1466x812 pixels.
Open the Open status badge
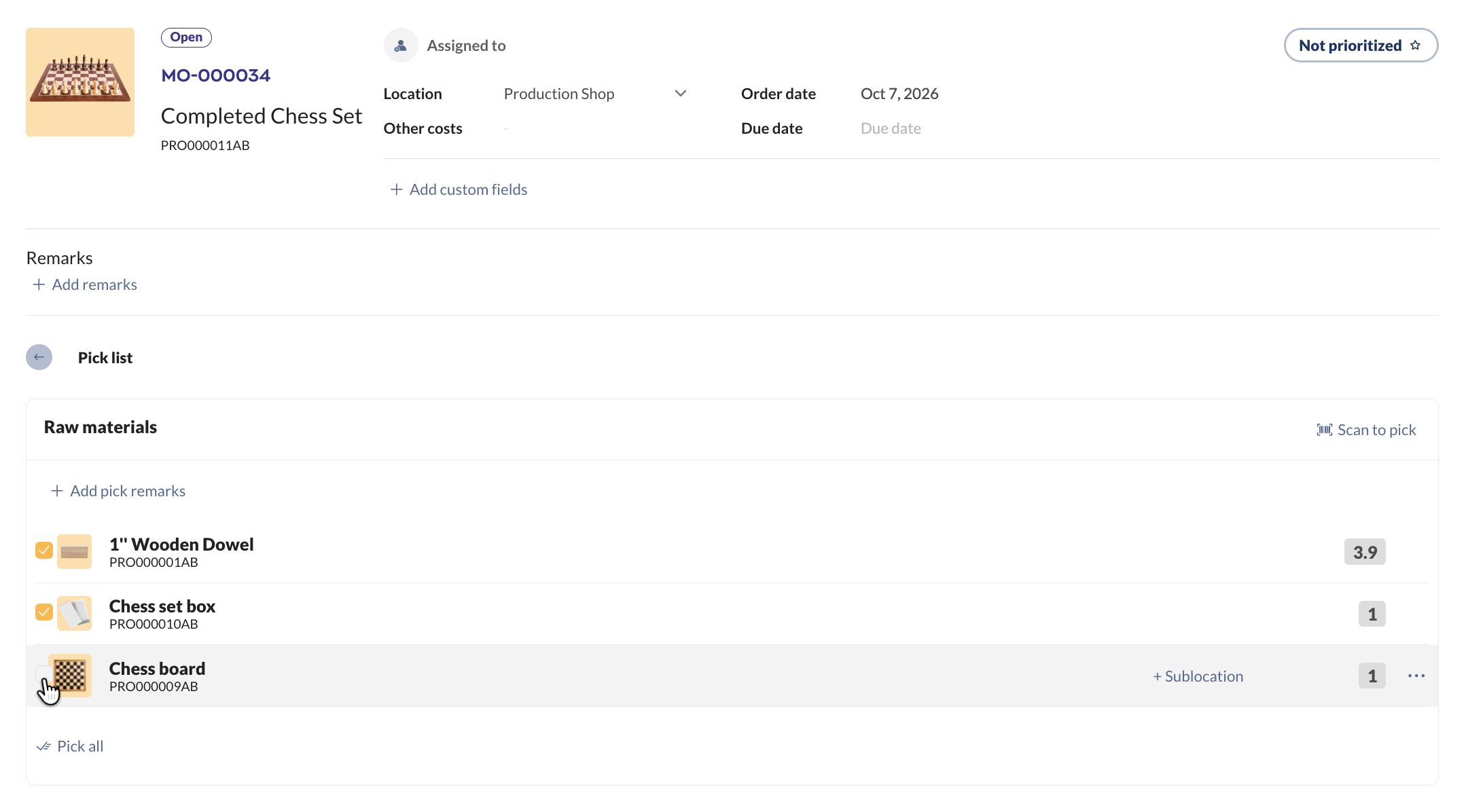click(x=186, y=37)
